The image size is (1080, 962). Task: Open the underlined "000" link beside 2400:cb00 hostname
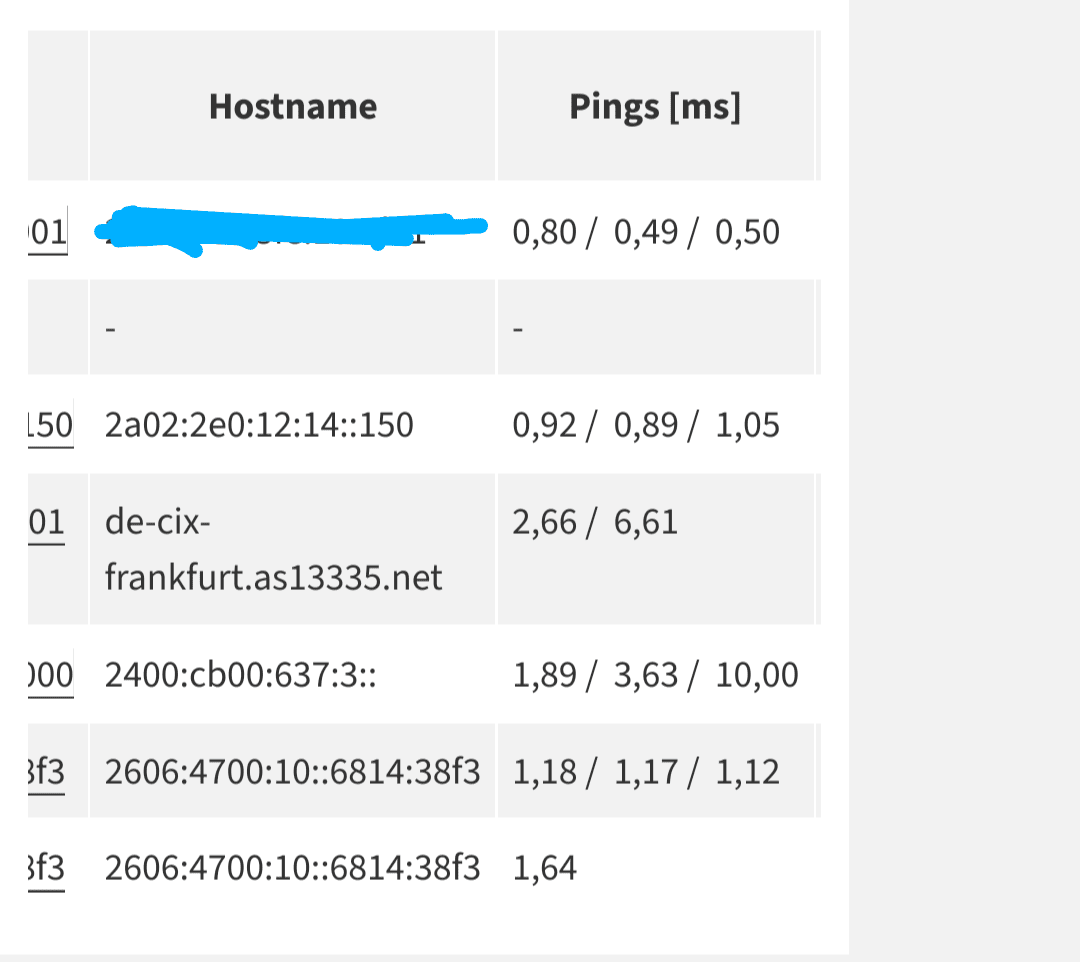[x=50, y=675]
